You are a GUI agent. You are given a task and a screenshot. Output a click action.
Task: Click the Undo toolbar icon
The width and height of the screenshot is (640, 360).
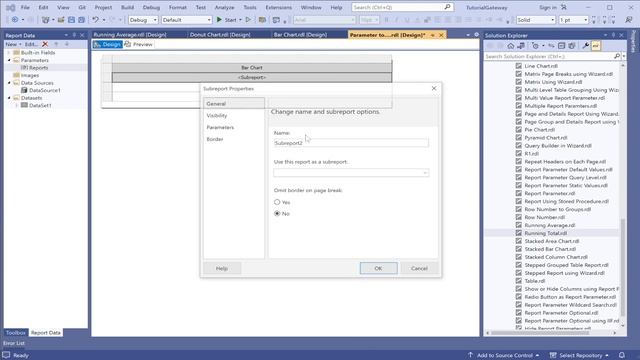click(x=95, y=20)
